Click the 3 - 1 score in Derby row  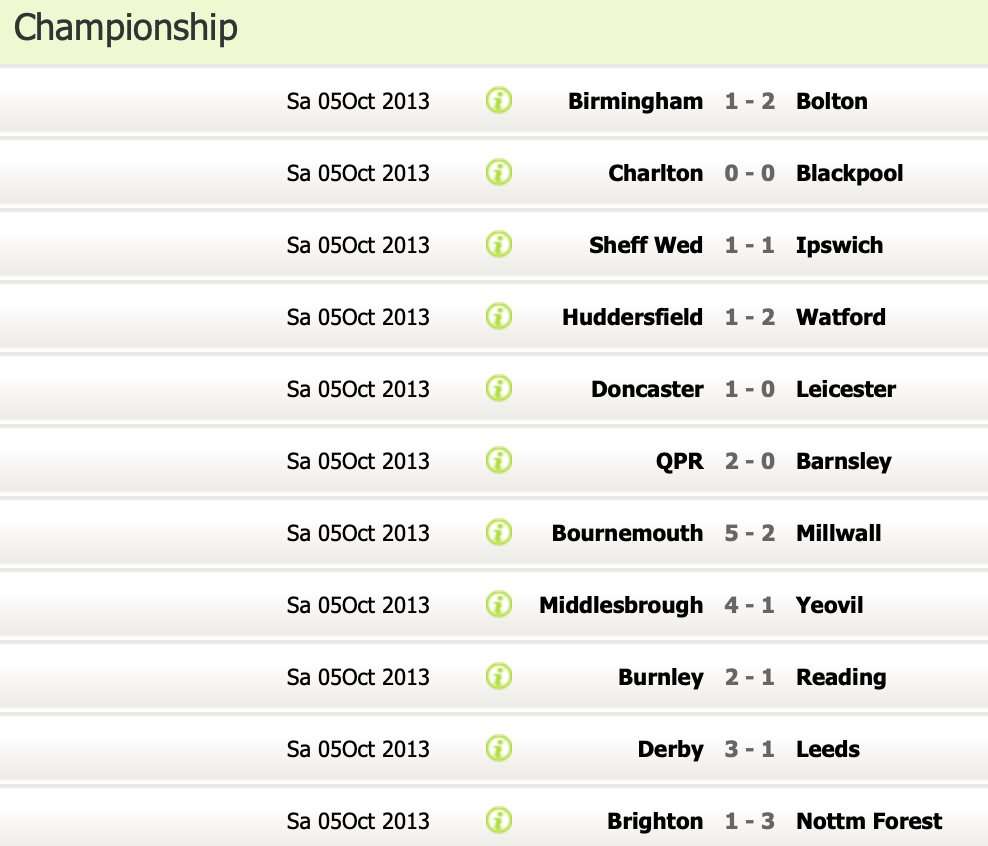pyautogui.click(x=750, y=749)
